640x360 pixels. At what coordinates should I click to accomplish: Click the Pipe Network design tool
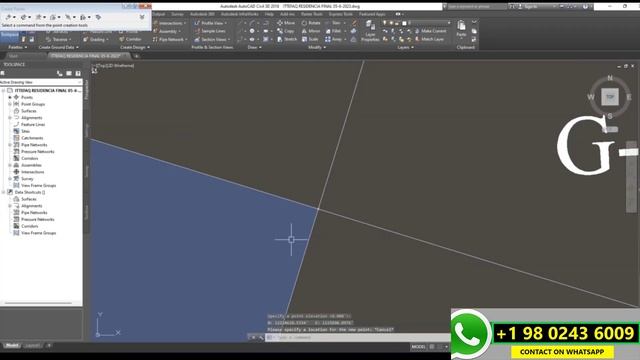coord(169,39)
